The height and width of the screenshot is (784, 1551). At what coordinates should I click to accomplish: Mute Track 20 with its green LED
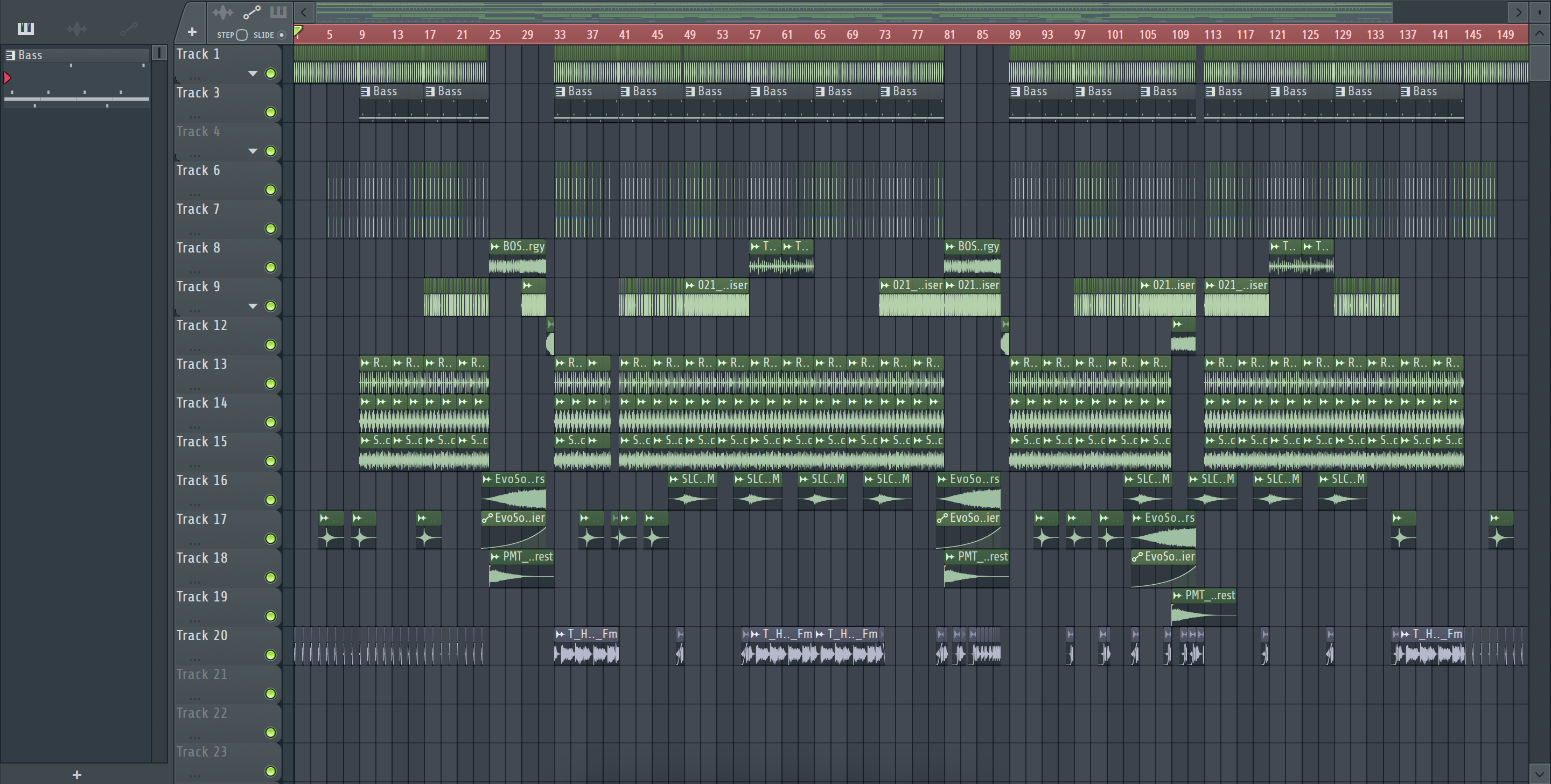(271, 655)
